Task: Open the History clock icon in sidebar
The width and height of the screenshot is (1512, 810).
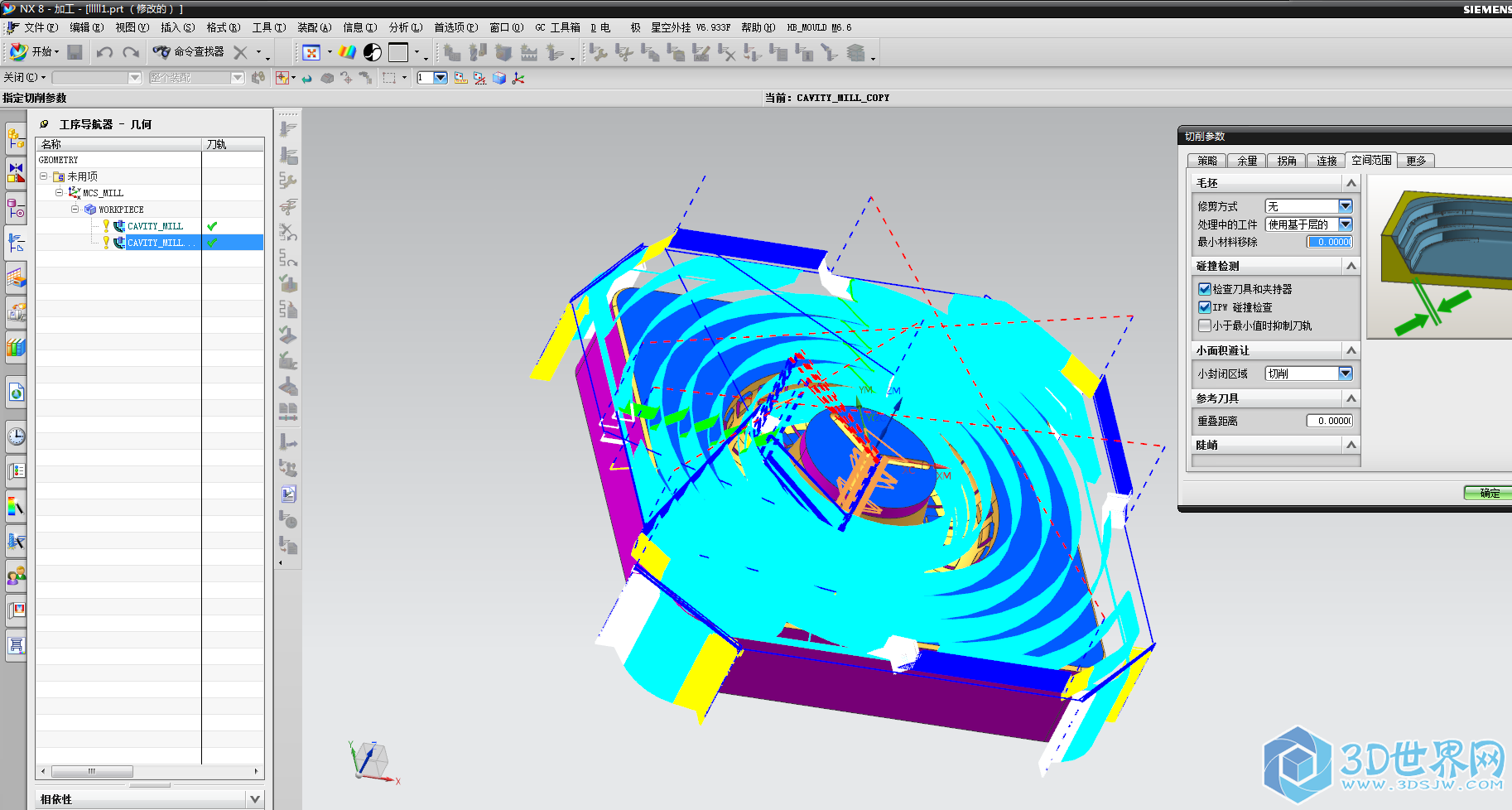Action: [x=16, y=436]
